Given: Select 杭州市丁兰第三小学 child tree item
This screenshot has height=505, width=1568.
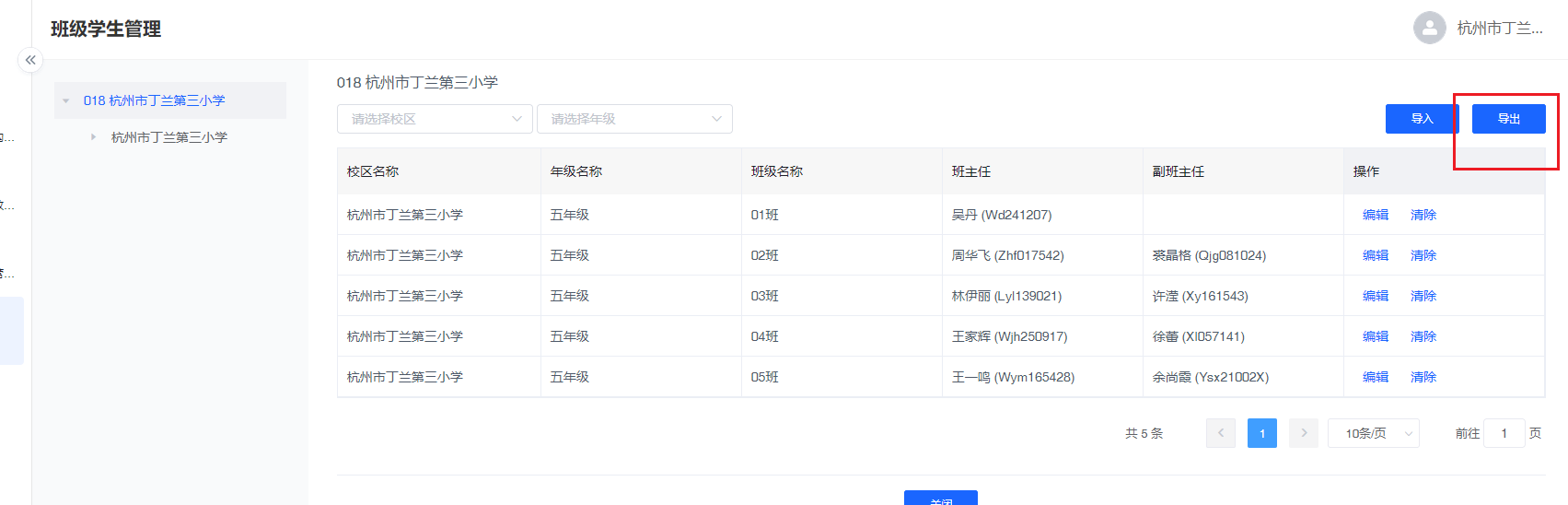Looking at the screenshot, I should (x=169, y=137).
